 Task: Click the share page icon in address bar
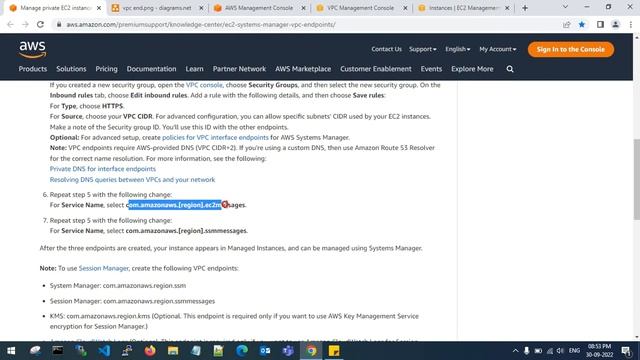tap(567, 24)
